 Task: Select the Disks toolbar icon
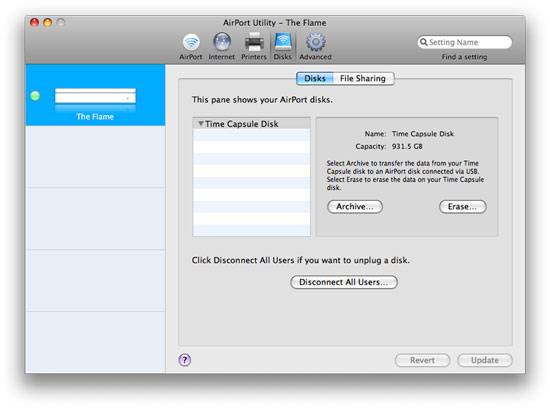282,42
